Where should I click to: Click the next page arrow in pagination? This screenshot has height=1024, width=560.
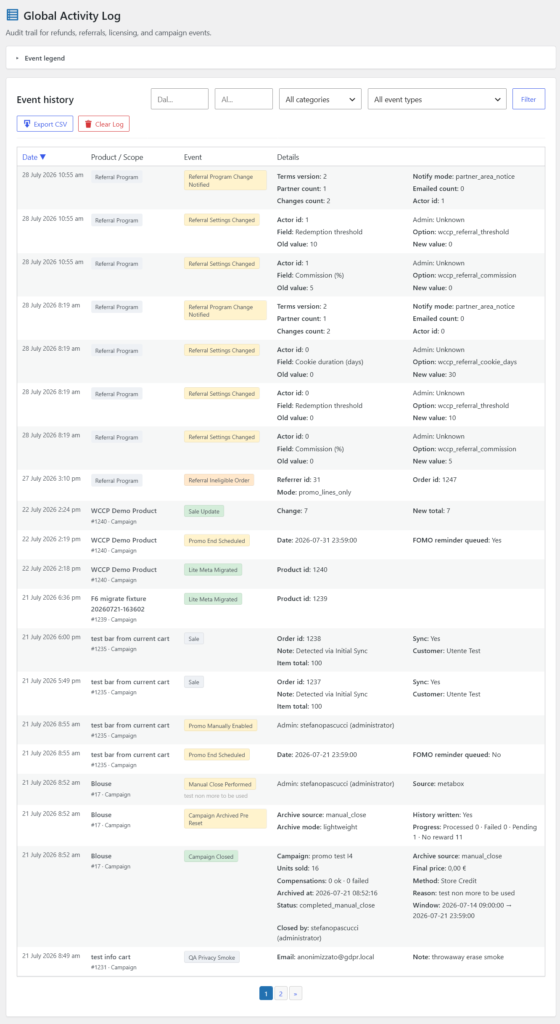pyautogui.click(x=295, y=993)
